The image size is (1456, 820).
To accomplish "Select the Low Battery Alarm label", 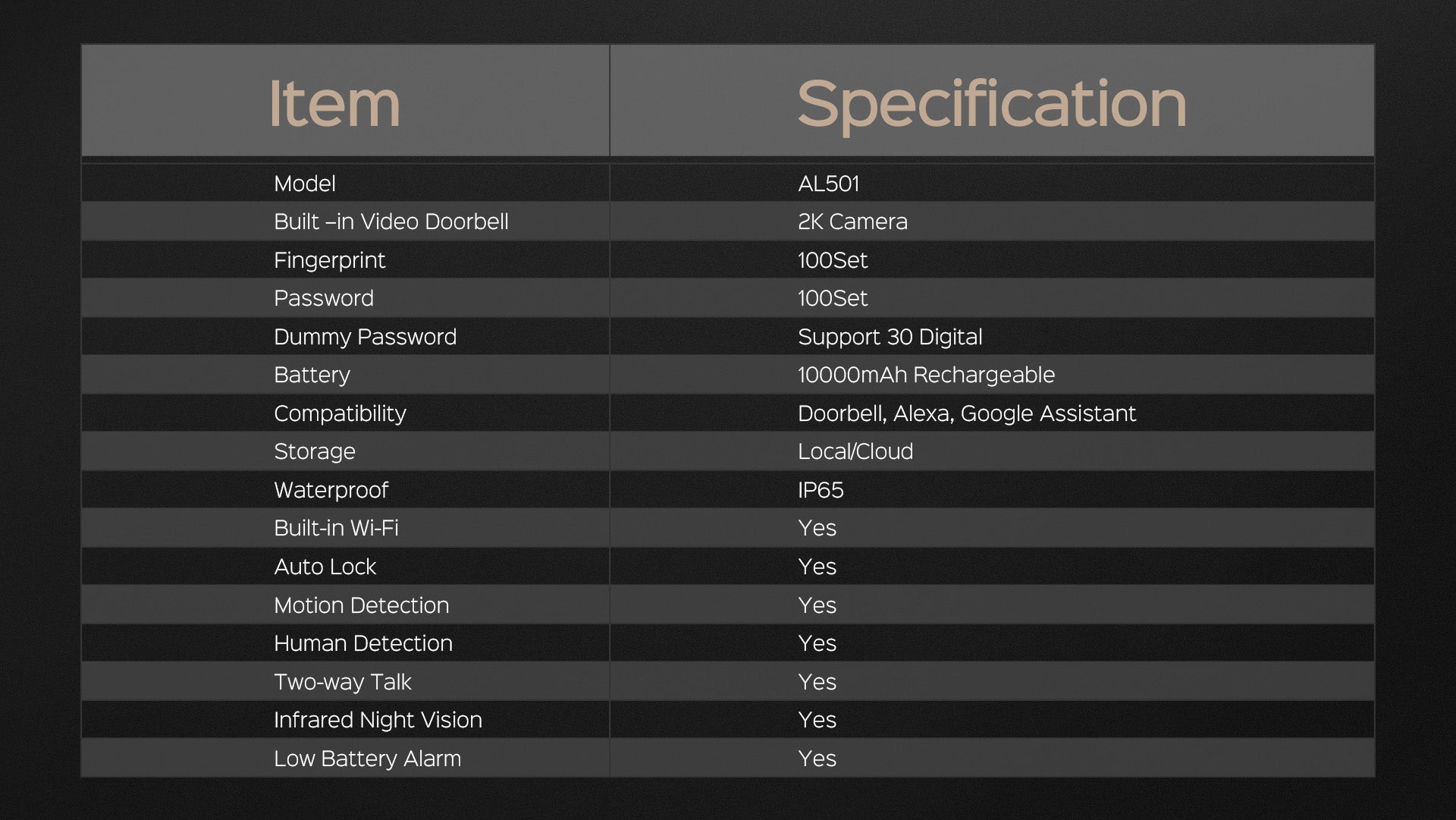I will pyautogui.click(x=367, y=759).
